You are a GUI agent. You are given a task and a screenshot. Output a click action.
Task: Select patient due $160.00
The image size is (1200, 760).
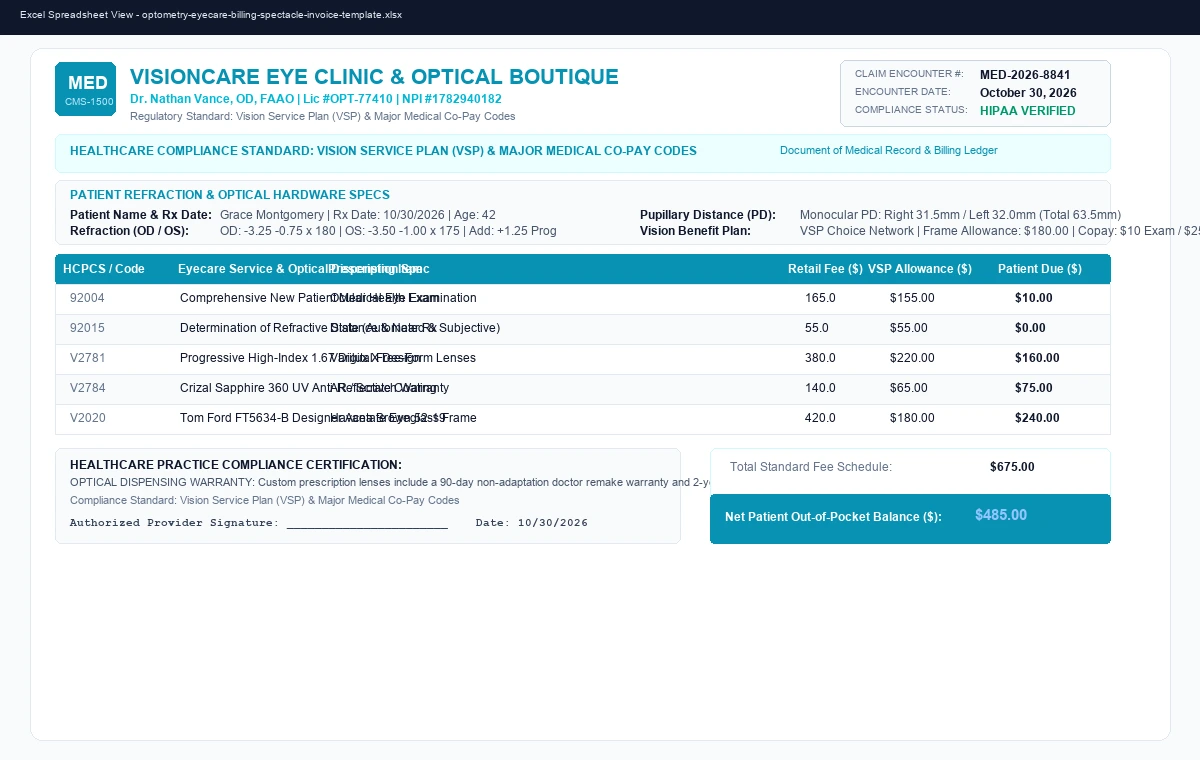1037,358
